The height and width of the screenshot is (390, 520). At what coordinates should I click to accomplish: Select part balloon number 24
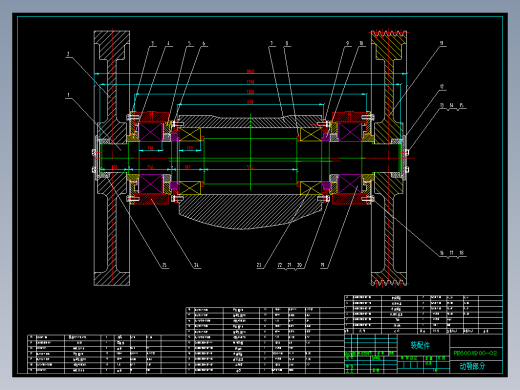click(x=196, y=265)
